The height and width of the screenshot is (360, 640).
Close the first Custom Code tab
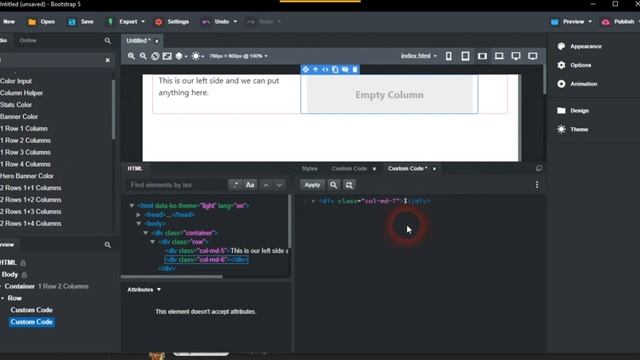(374, 169)
